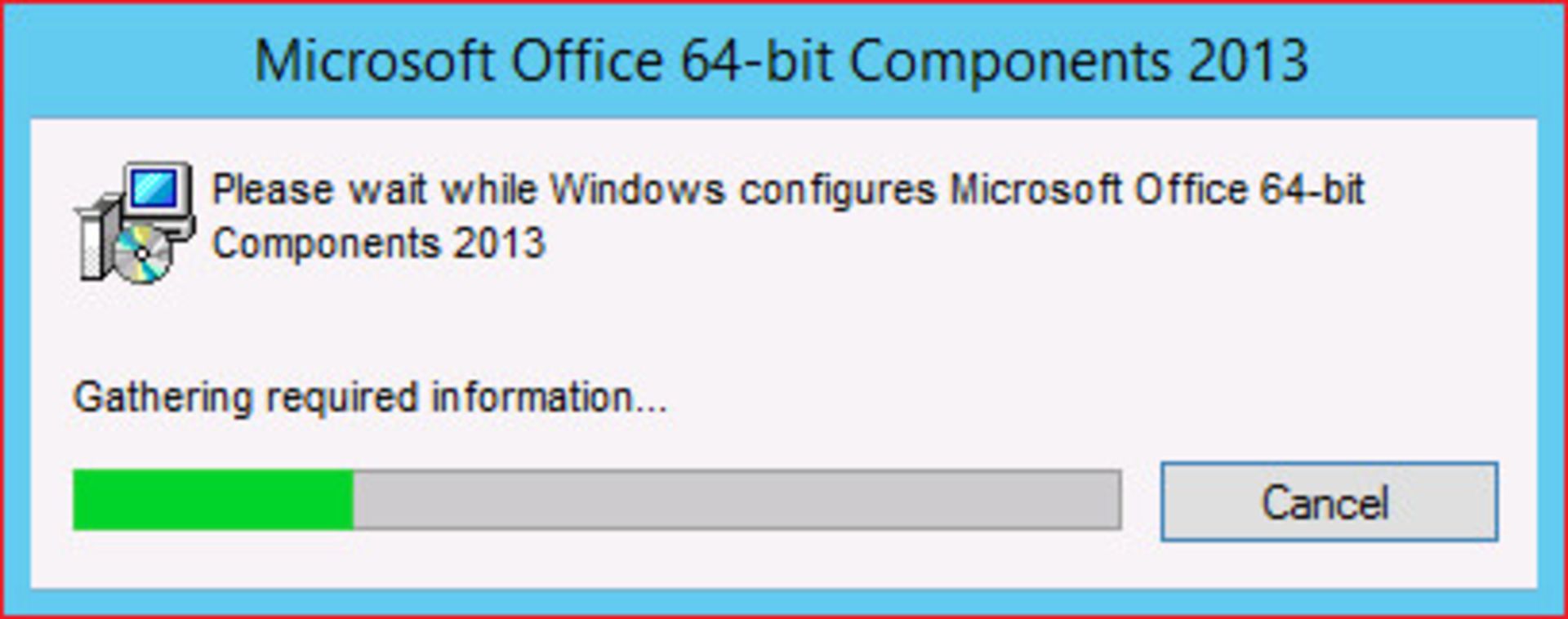Click the gray unfilled portion of the progress bar

(x=735, y=501)
